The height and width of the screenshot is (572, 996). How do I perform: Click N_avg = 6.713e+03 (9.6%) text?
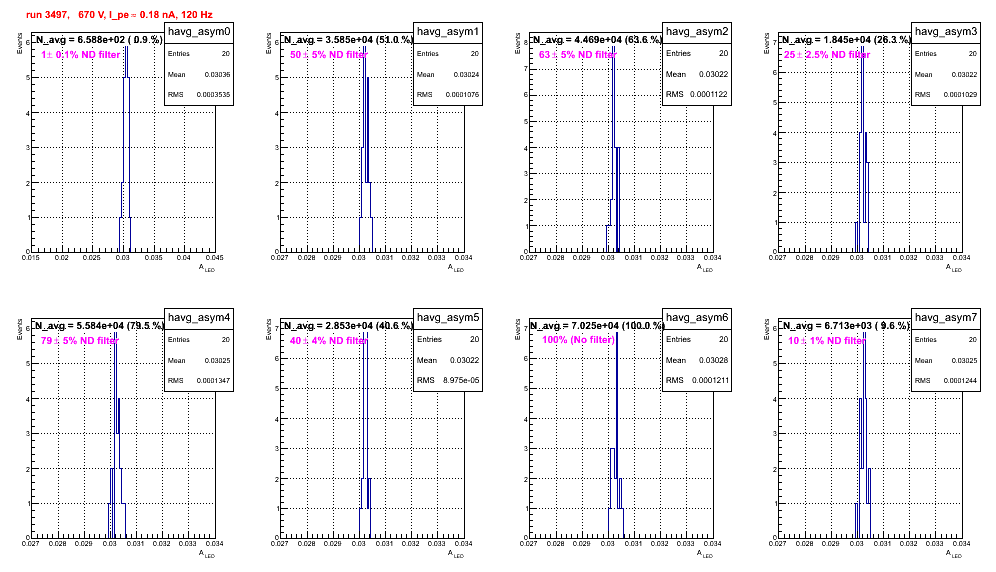(x=846, y=325)
